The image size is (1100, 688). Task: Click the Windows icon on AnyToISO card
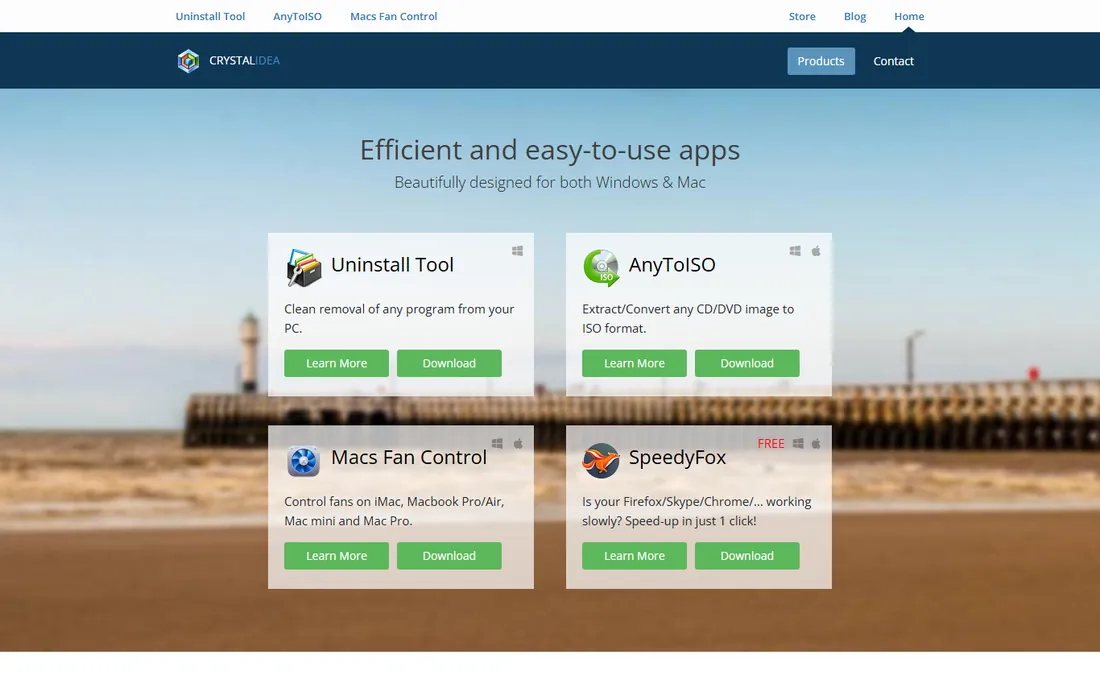click(796, 251)
